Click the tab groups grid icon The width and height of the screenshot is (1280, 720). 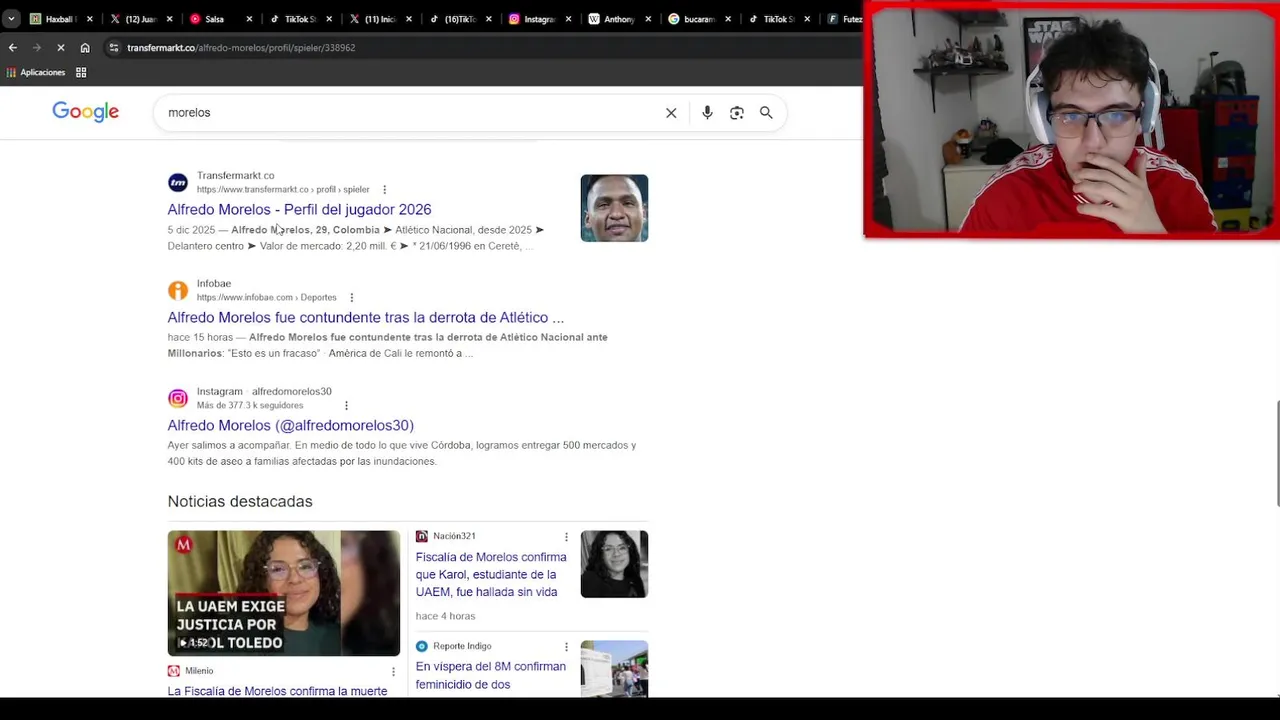click(81, 72)
